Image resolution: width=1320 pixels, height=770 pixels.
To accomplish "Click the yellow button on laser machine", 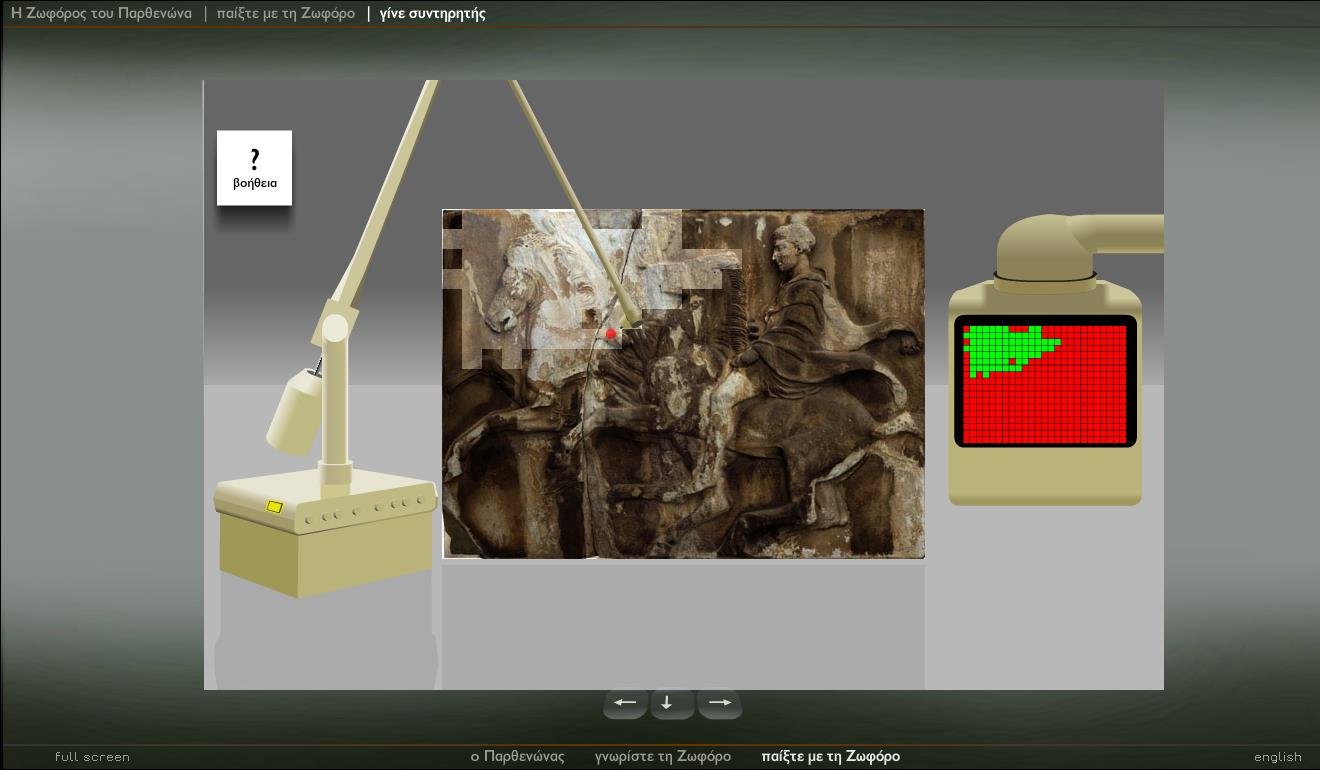I will (274, 507).
